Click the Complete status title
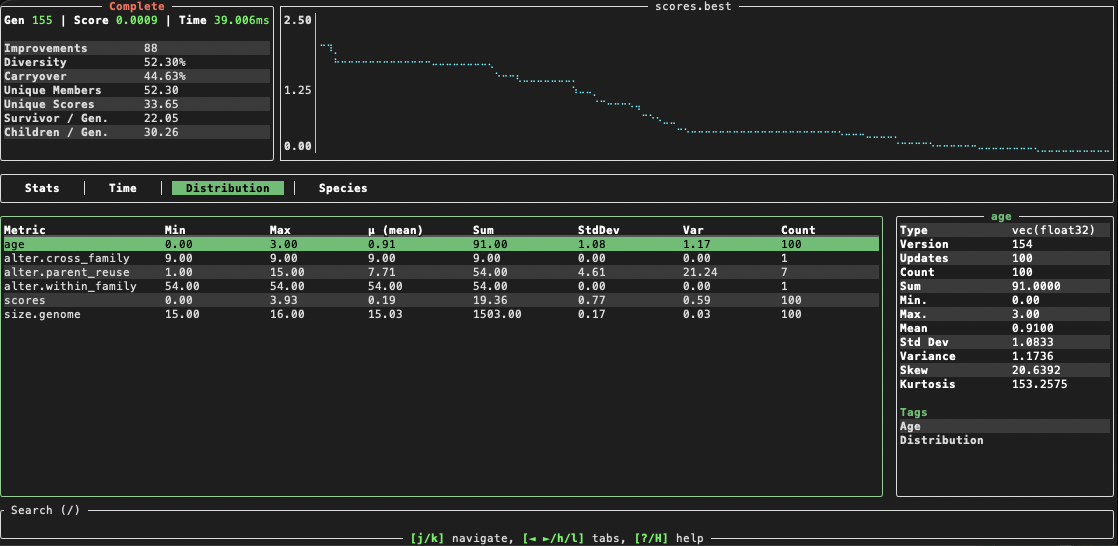The height and width of the screenshot is (546, 1118). pyautogui.click(x=136, y=6)
